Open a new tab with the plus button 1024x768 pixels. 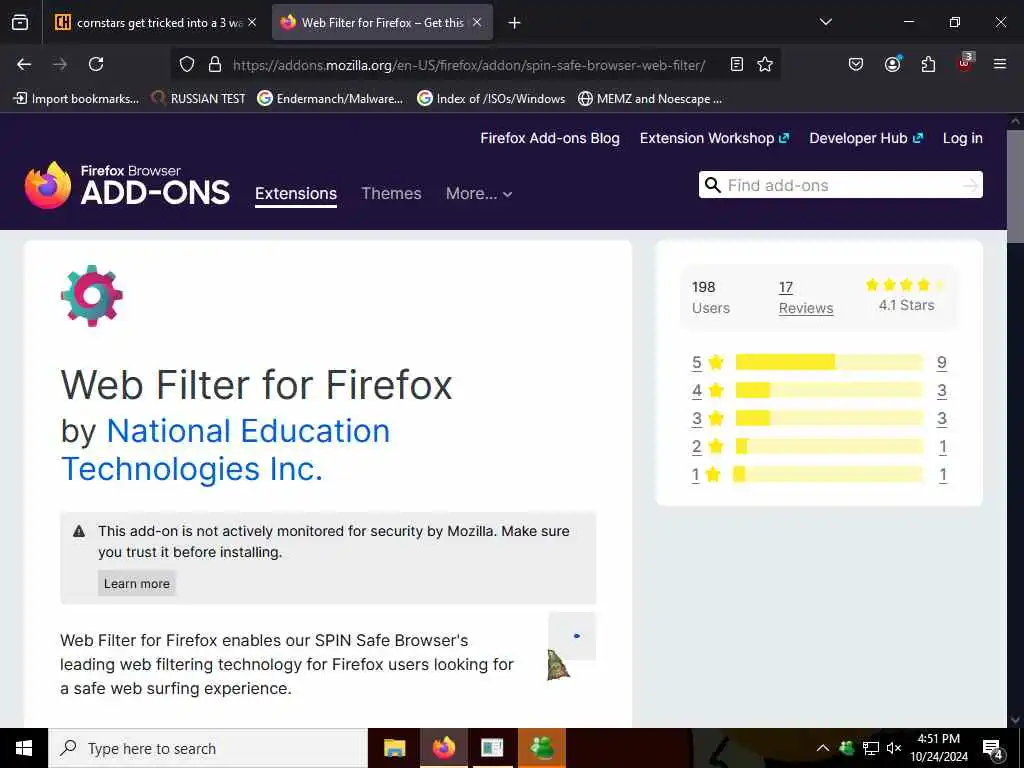(515, 23)
